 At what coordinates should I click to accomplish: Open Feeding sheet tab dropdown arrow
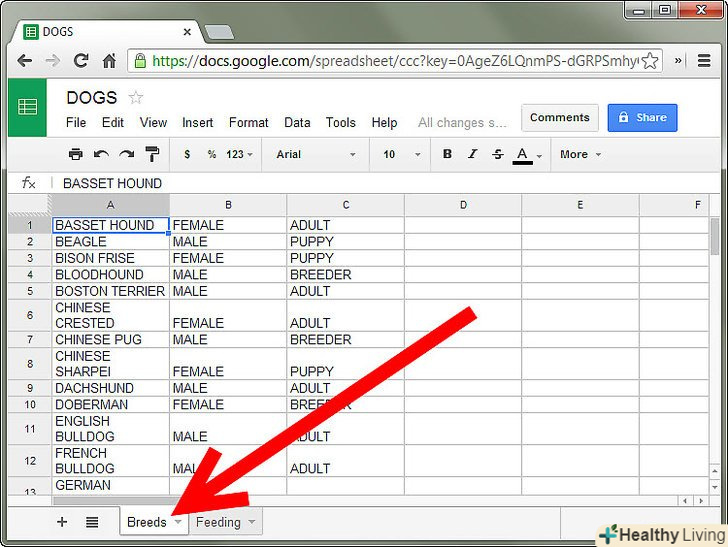pyautogui.click(x=252, y=522)
